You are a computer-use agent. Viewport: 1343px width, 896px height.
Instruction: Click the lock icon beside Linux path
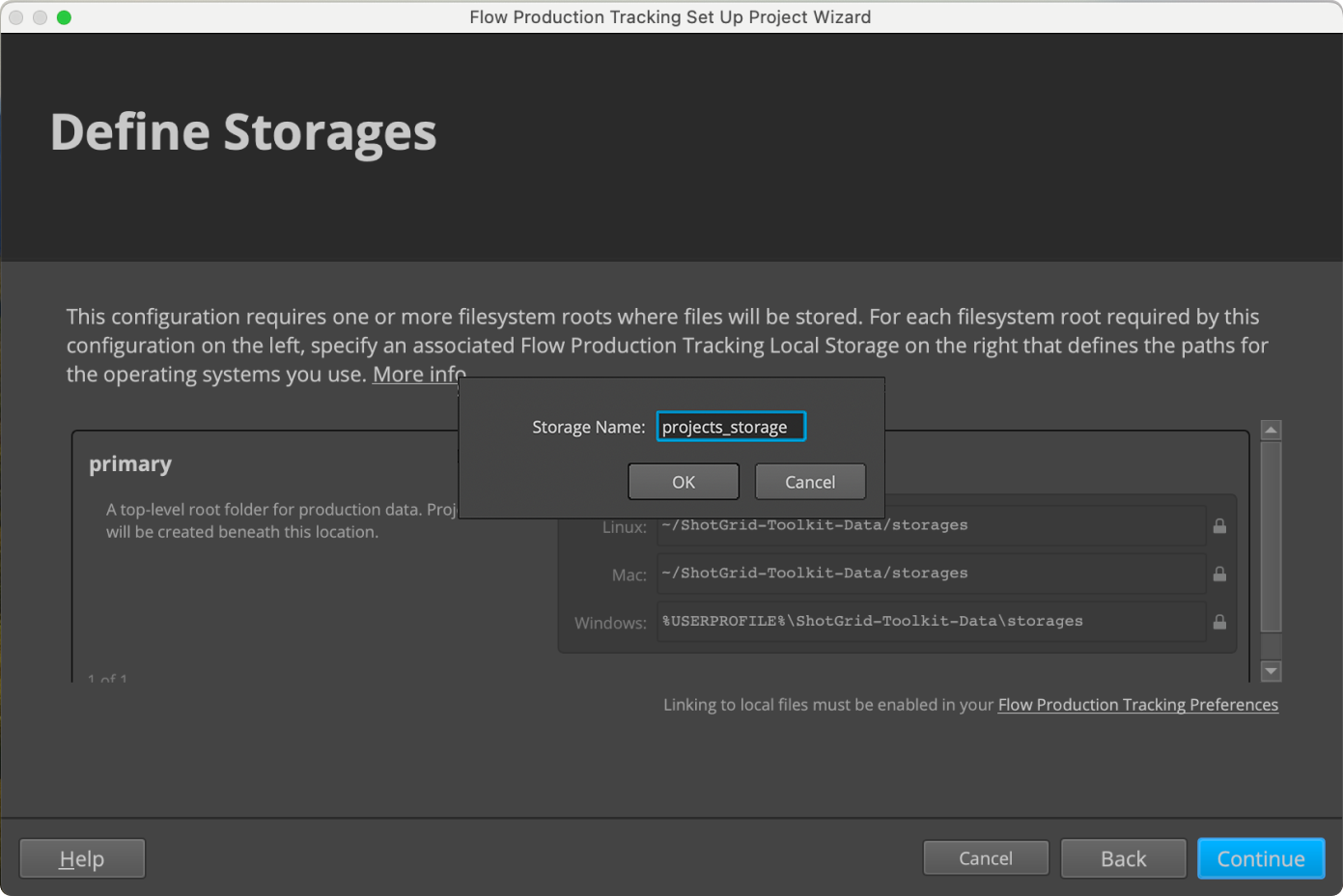[1219, 526]
